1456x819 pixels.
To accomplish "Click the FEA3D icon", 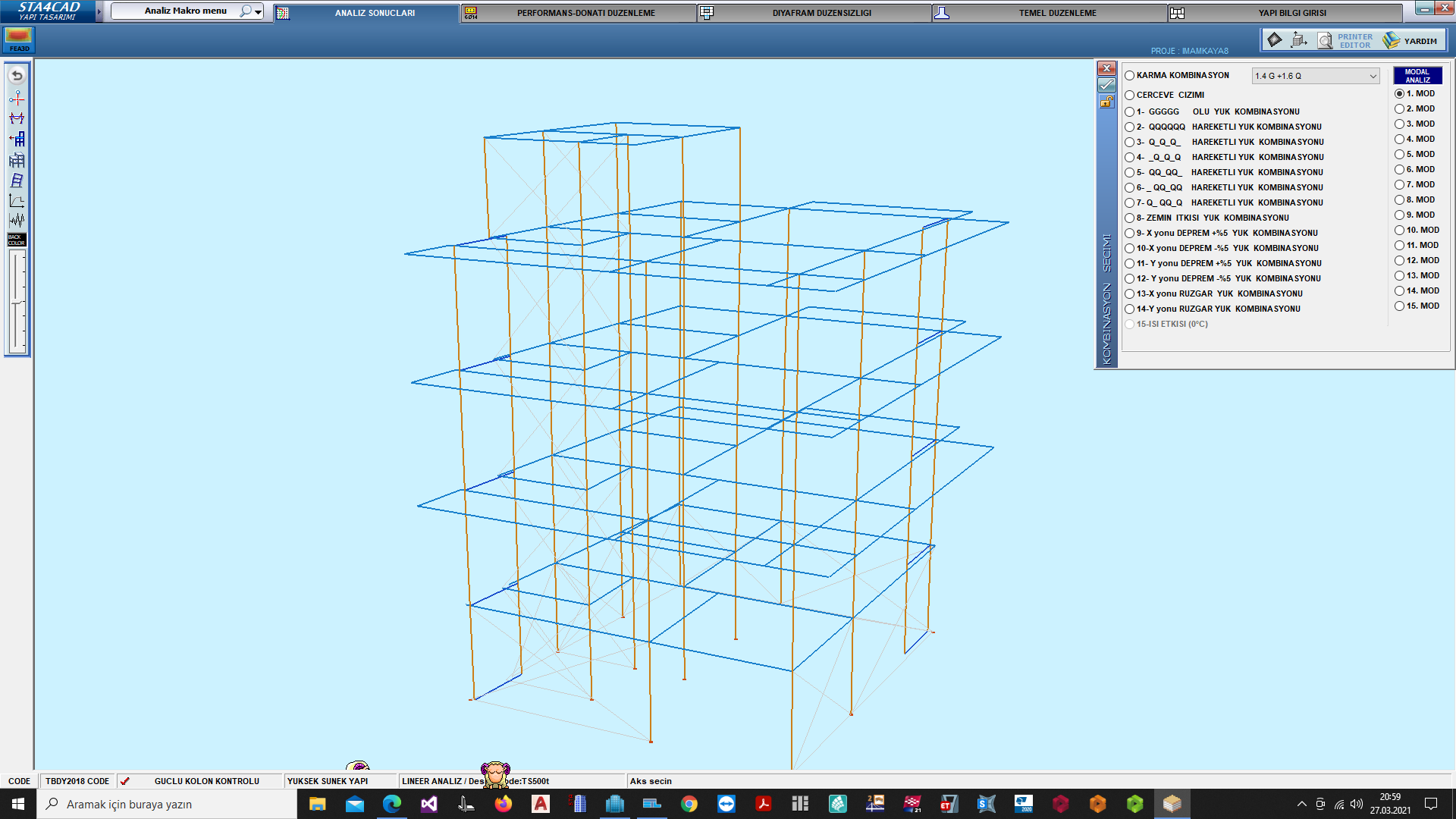I will click(x=19, y=39).
